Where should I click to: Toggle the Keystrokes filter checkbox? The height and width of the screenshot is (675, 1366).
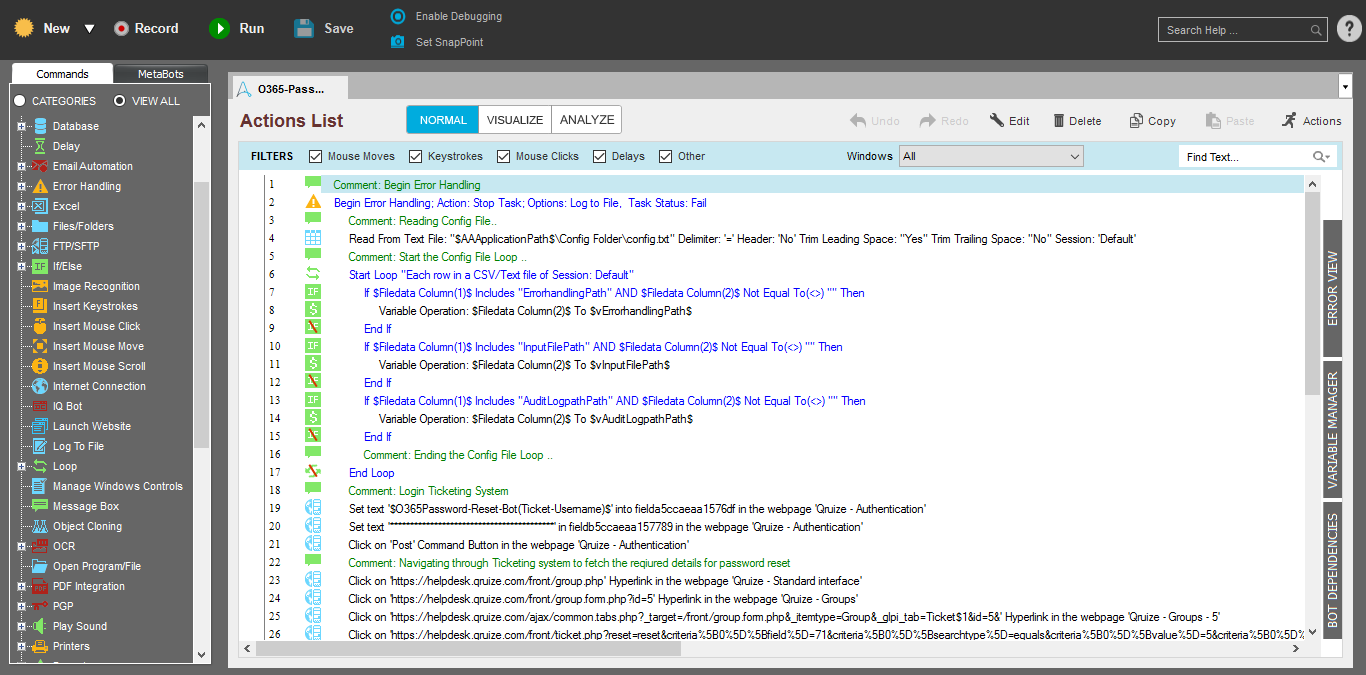416,156
